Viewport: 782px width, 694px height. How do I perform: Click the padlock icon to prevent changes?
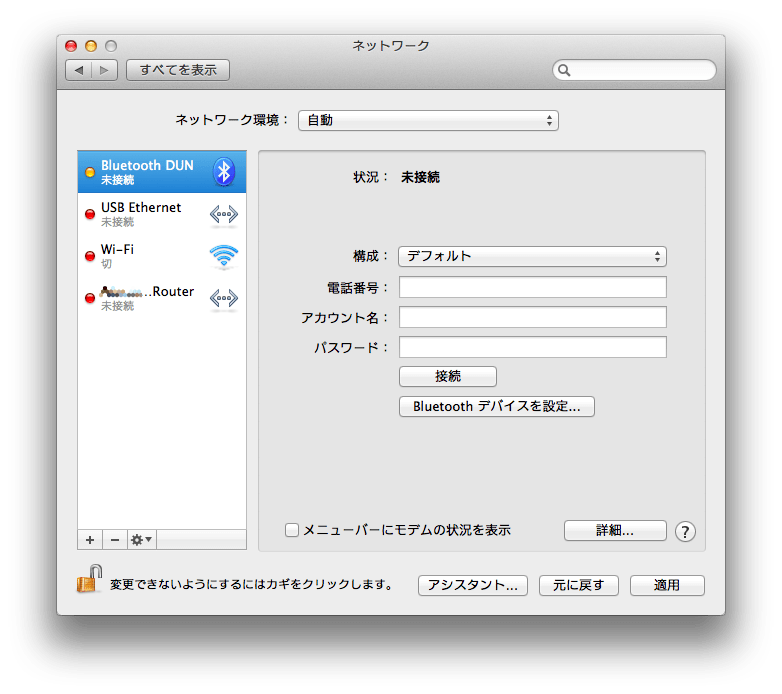90,579
